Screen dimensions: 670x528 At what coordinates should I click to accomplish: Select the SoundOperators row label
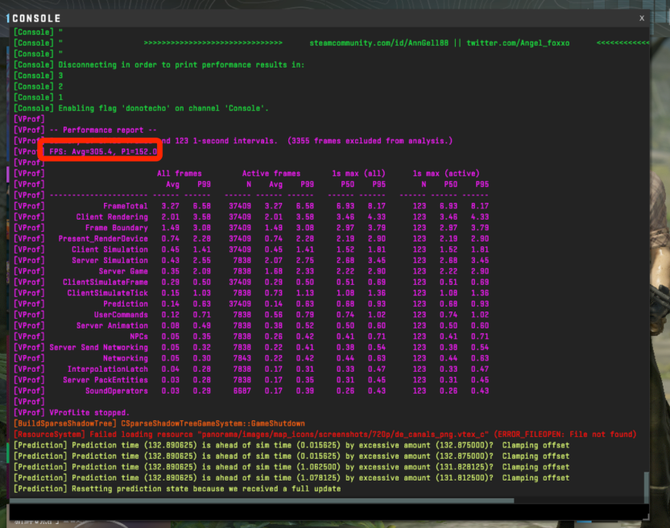click(116, 390)
